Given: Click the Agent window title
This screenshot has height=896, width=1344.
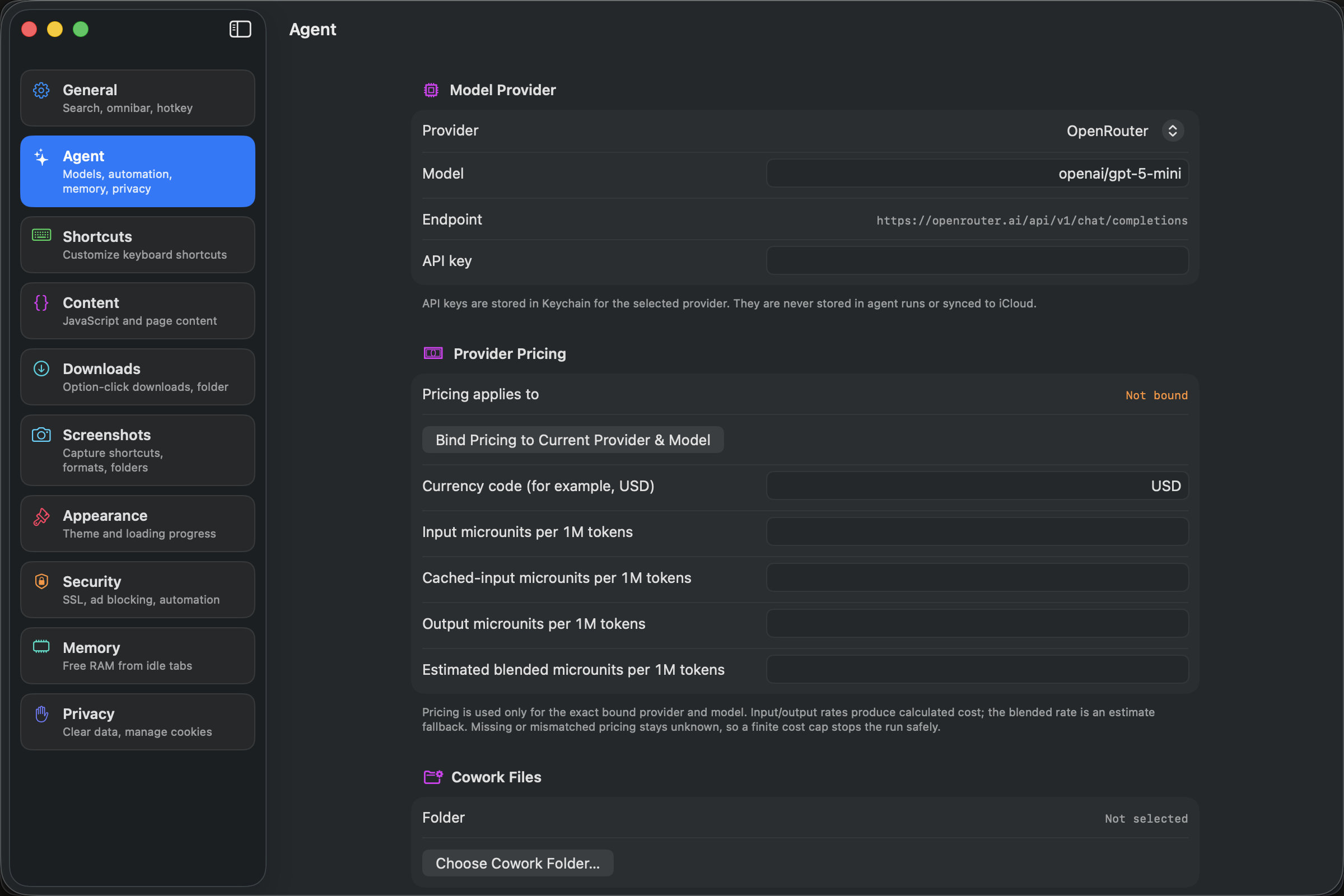Looking at the screenshot, I should point(312,29).
